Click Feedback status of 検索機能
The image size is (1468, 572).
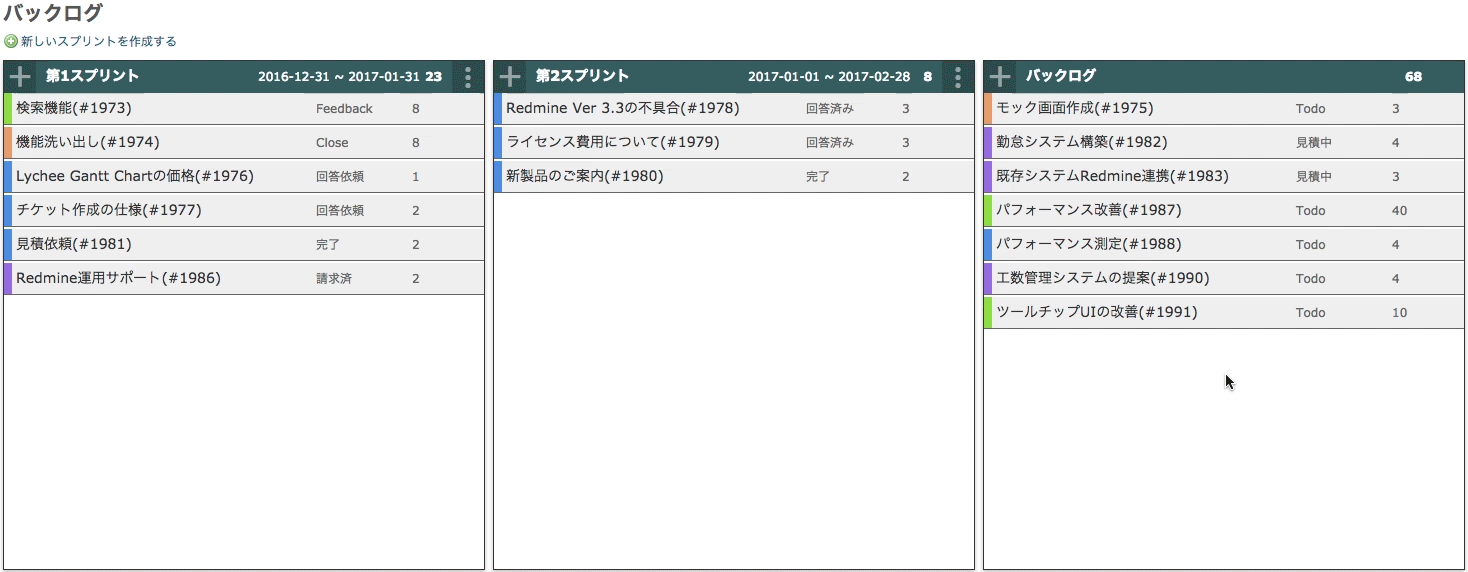344,109
